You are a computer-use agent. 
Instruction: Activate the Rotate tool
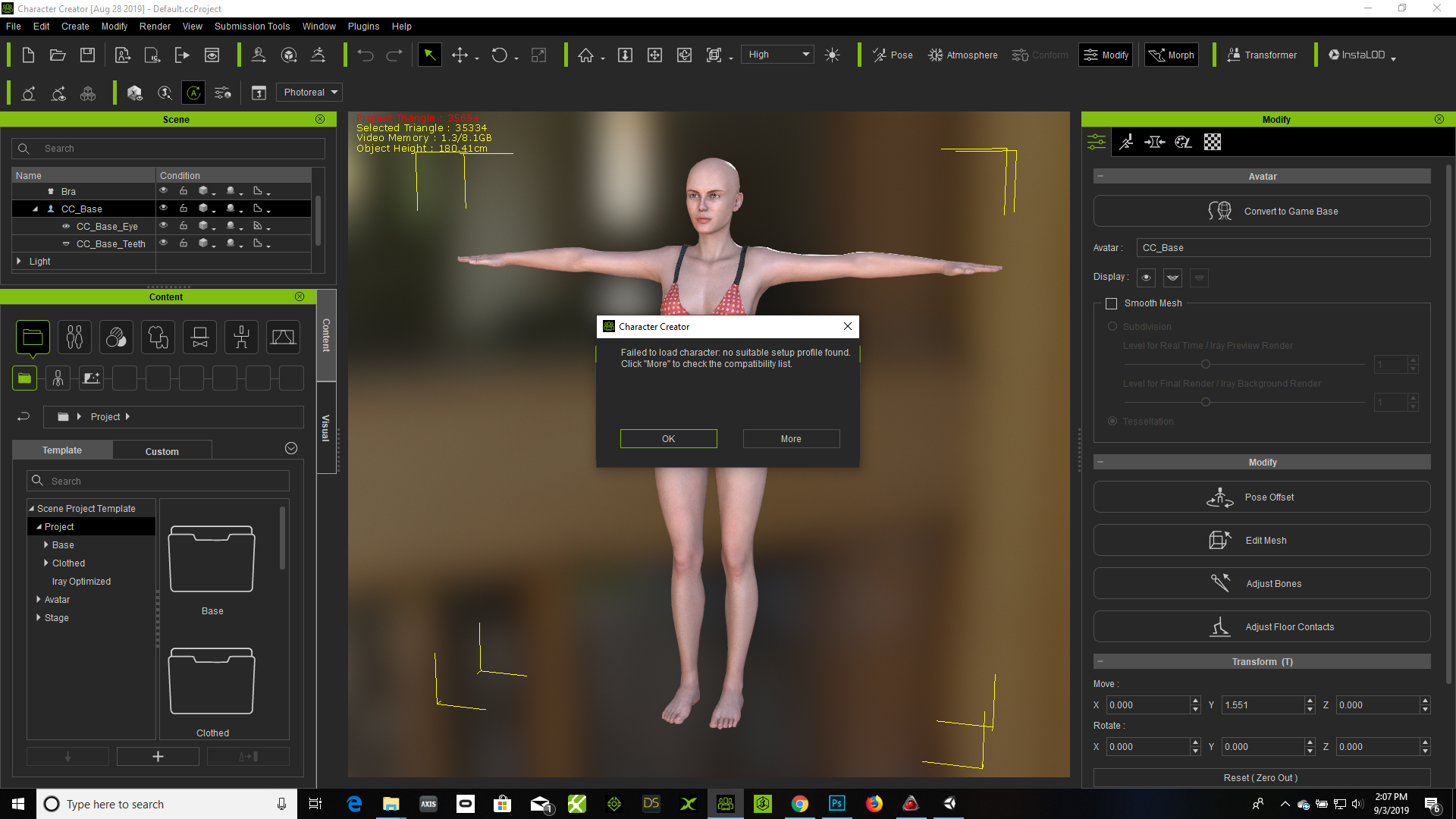499,55
